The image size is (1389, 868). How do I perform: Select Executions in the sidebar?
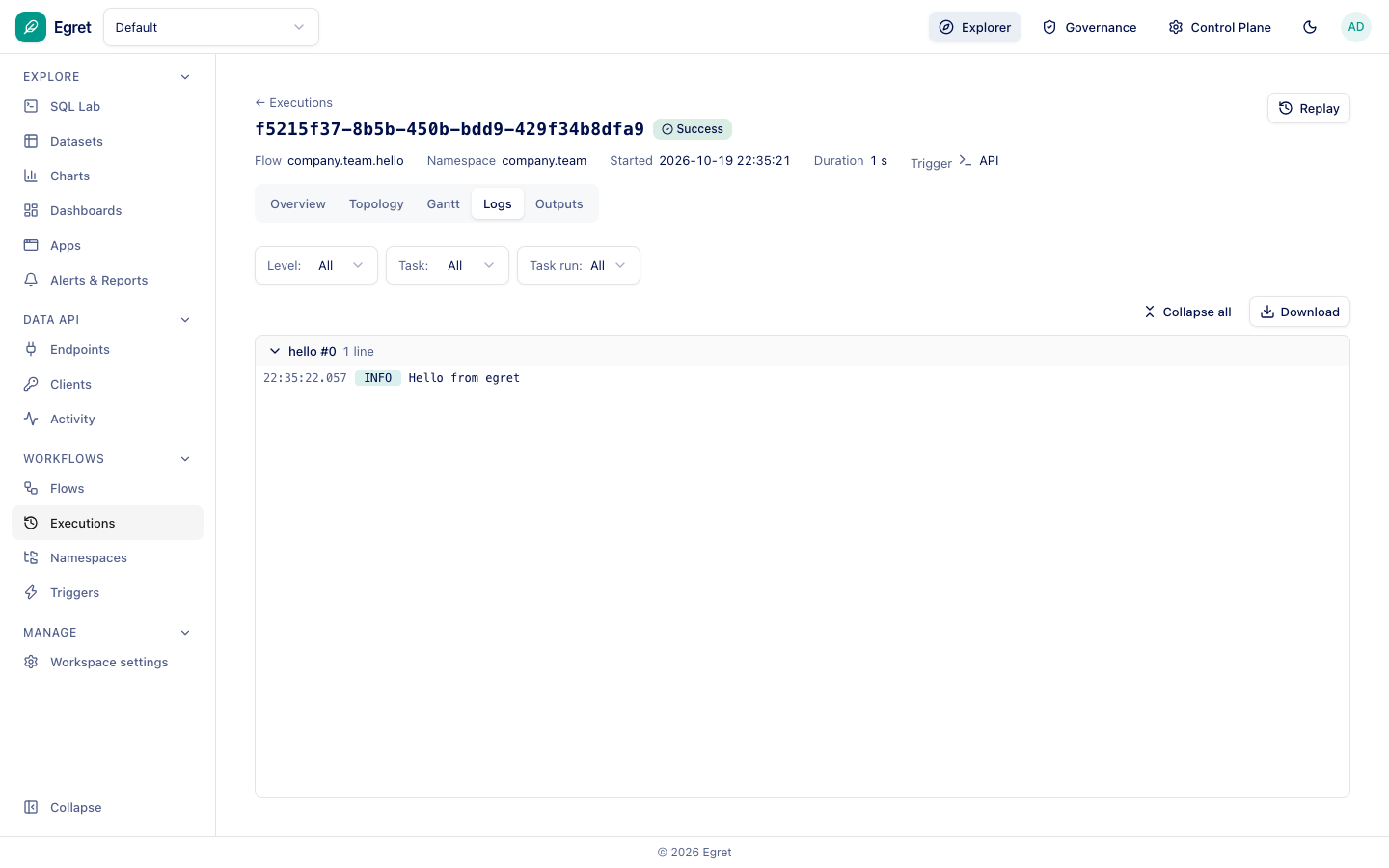[107, 523]
